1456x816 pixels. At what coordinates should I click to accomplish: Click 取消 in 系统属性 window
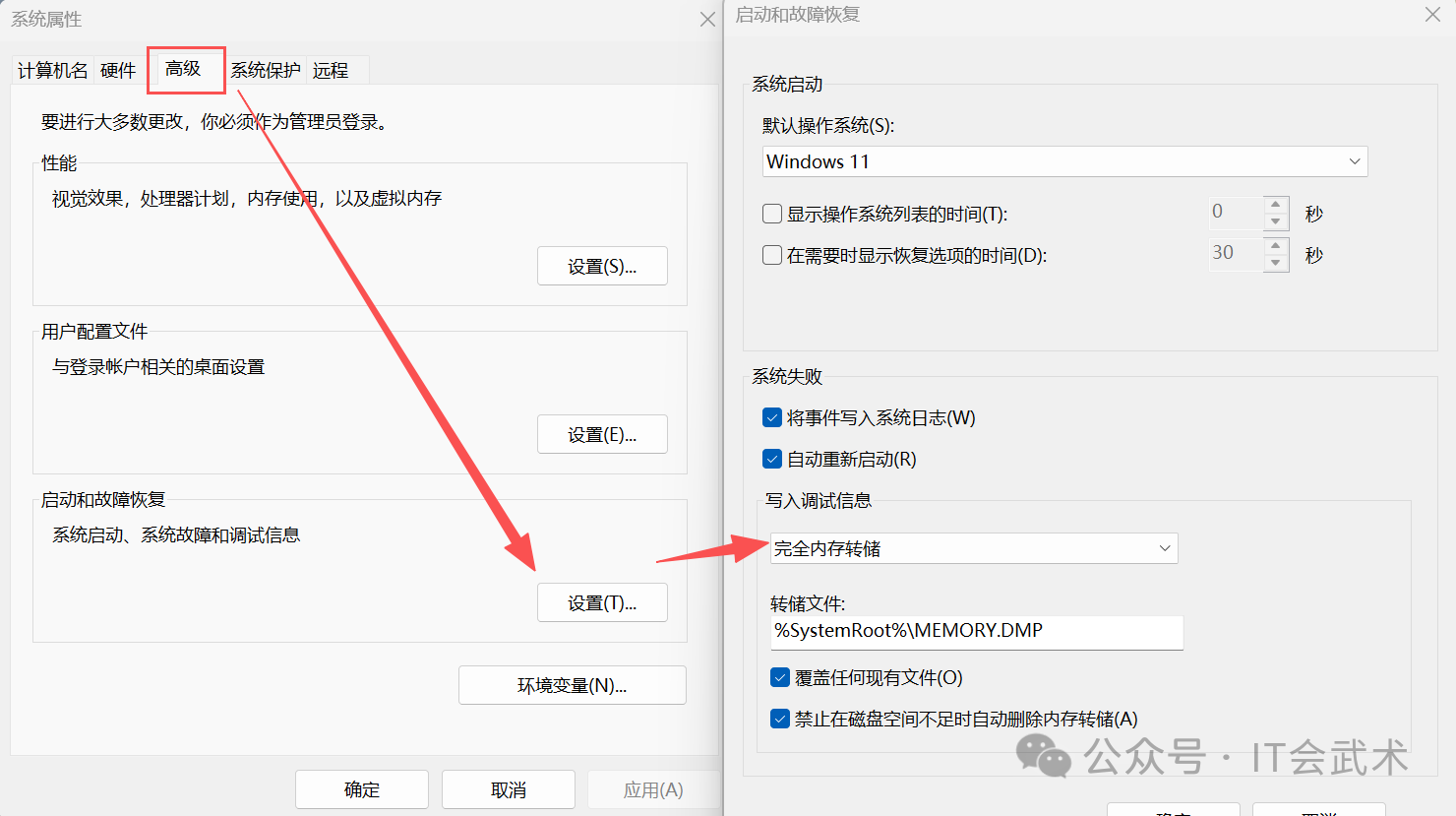pos(509,789)
